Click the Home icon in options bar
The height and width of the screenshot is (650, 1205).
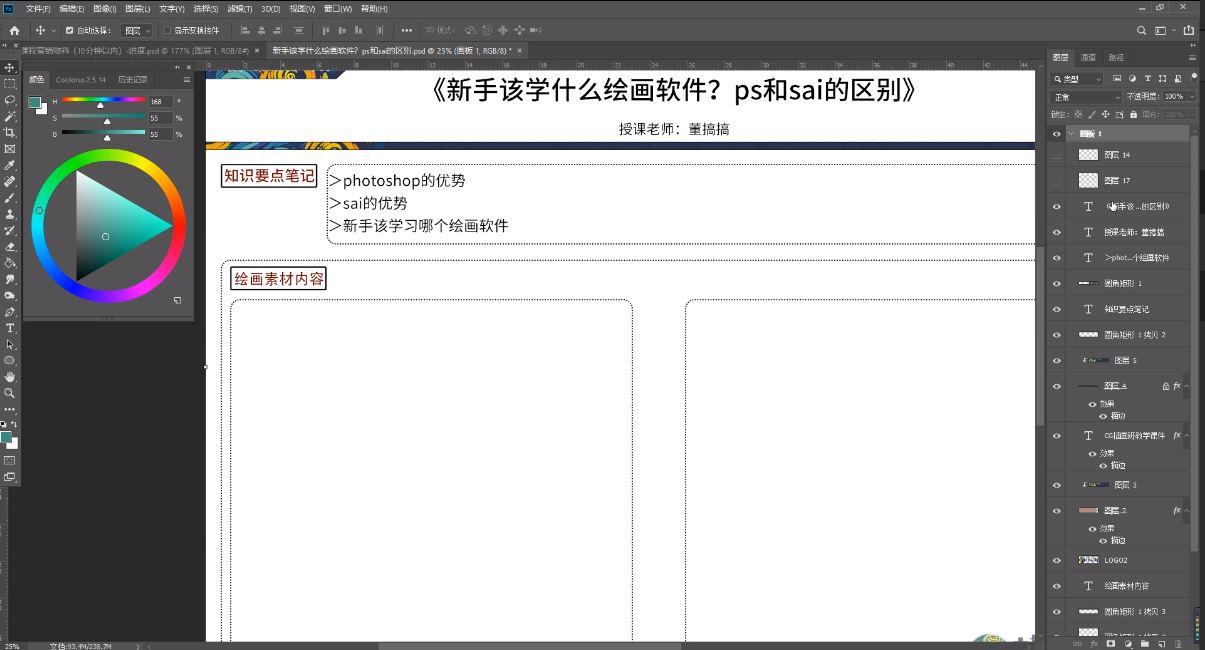click(14, 30)
